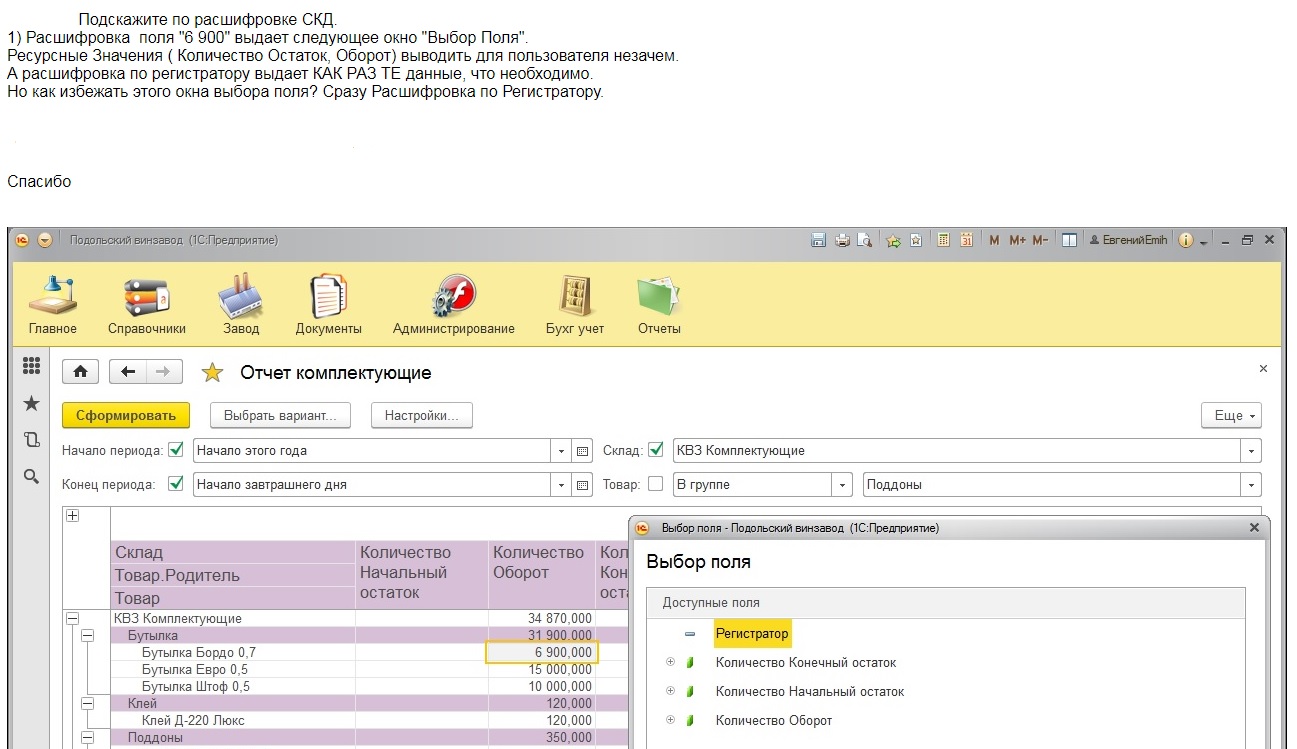Click the search magnifier icon in sidebar
1297x749 pixels.
[31, 477]
